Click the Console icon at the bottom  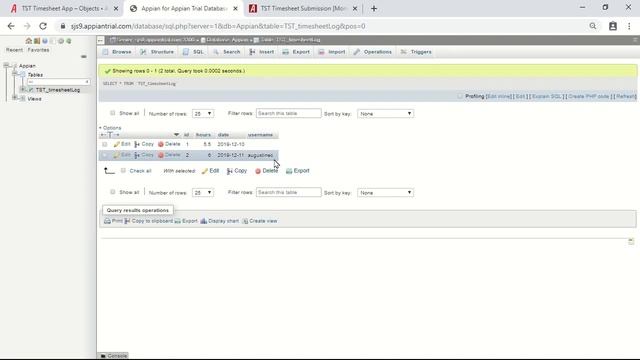tap(103, 356)
